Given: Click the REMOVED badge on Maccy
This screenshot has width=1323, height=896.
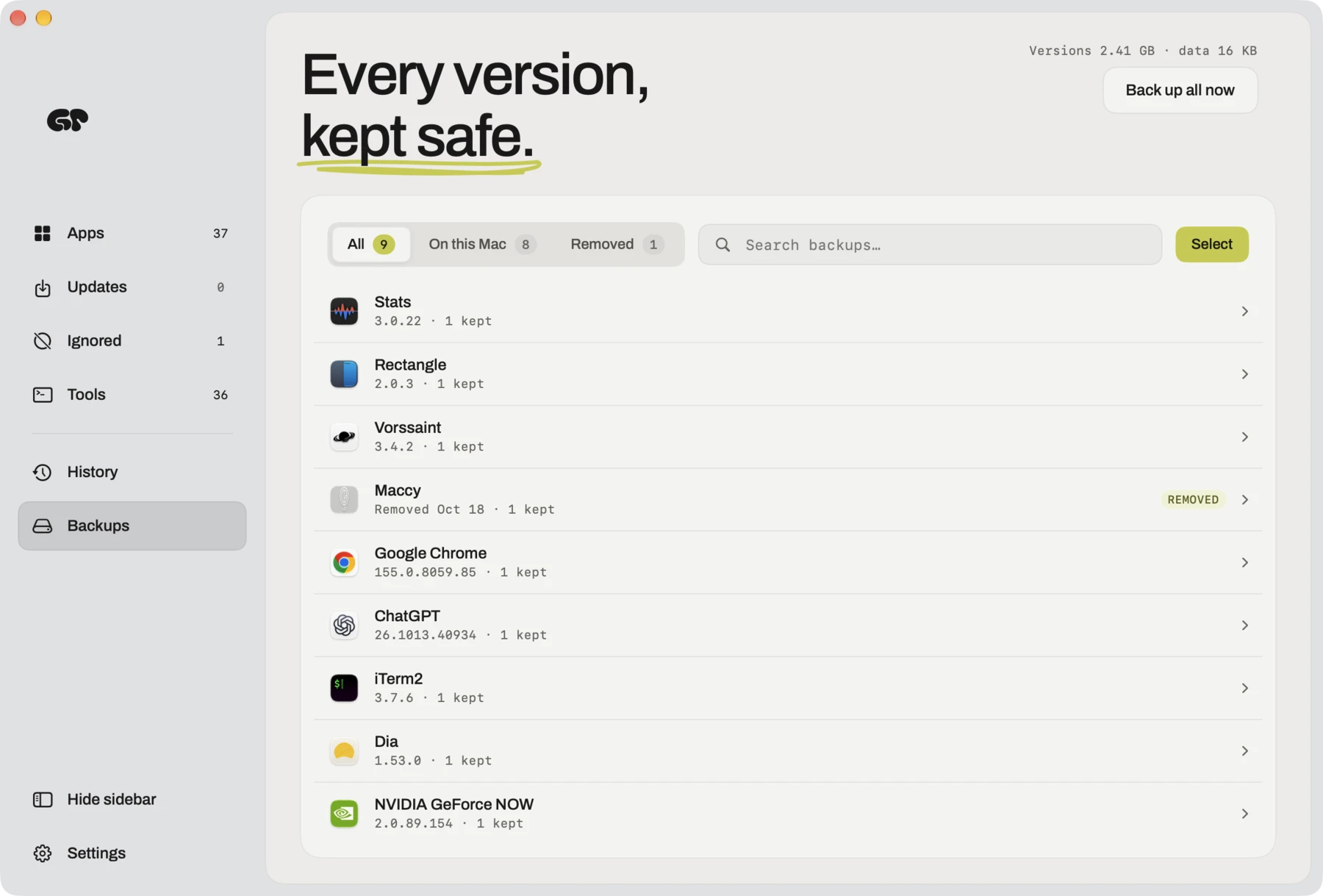Looking at the screenshot, I should pyautogui.click(x=1193, y=500).
